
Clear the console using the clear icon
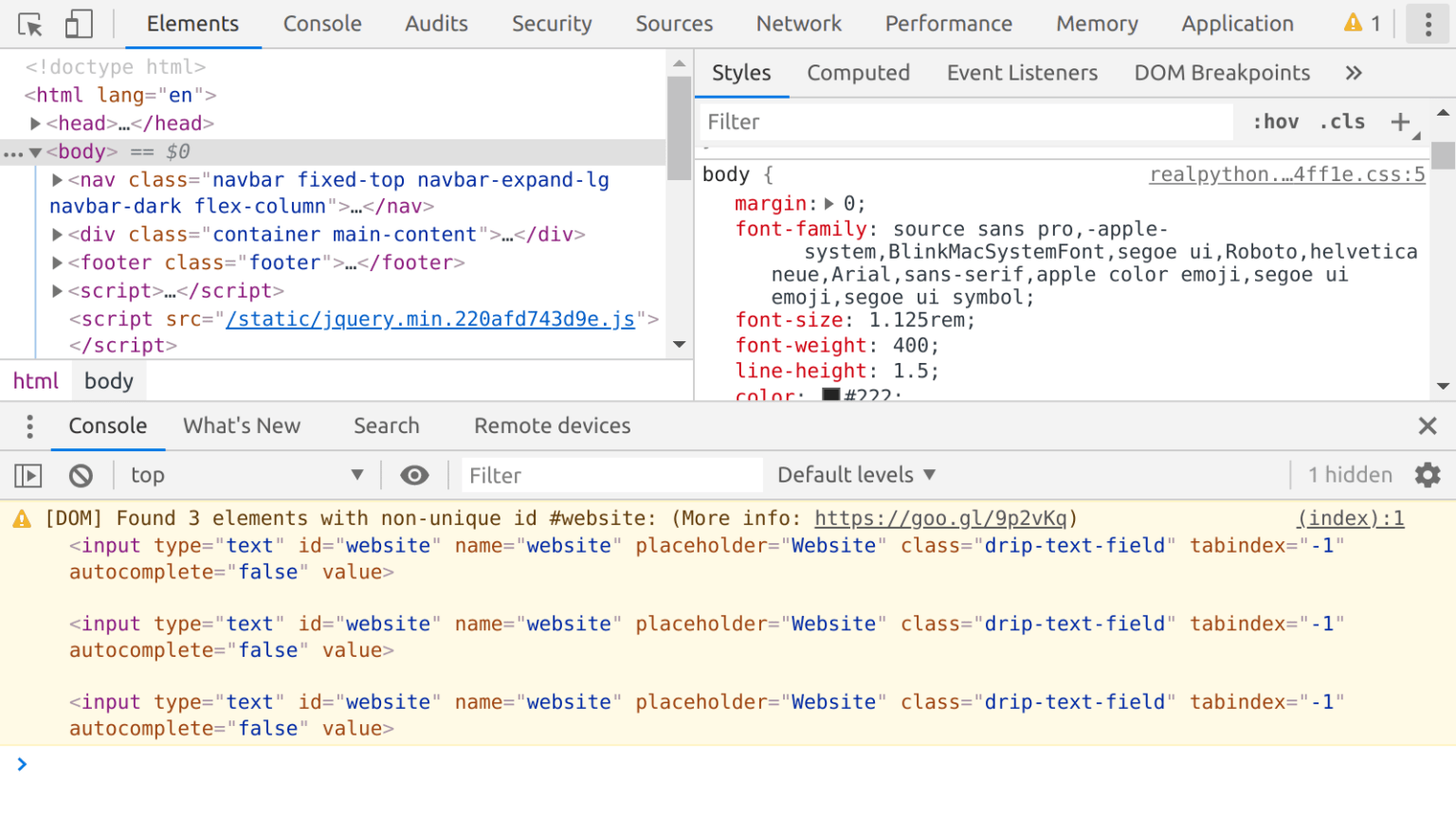tap(81, 475)
